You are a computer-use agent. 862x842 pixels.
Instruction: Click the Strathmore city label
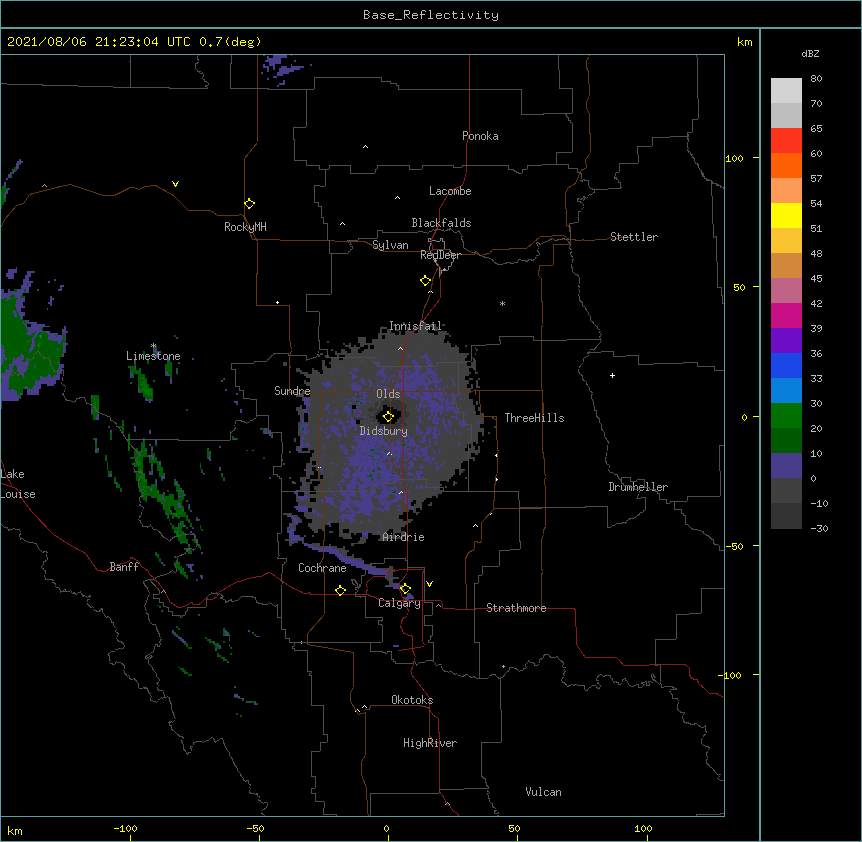pyautogui.click(x=516, y=608)
